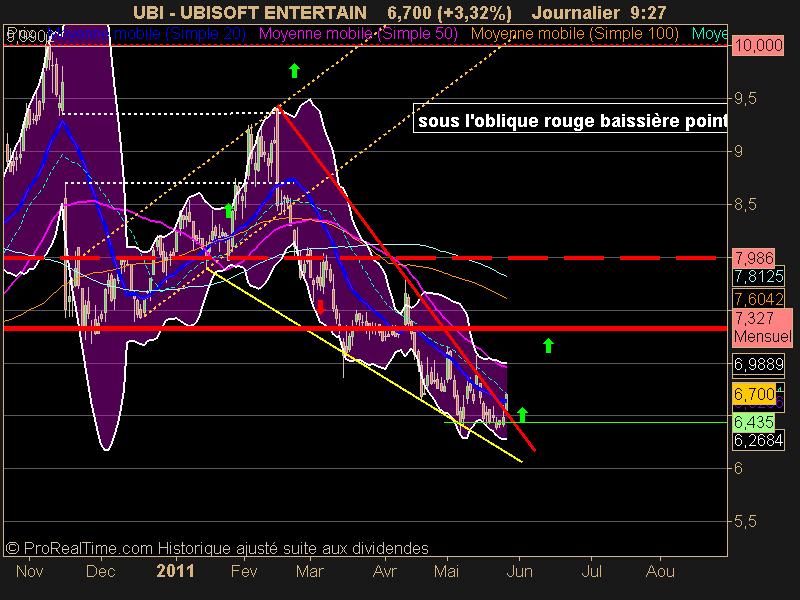Click the 8,5 price axis value

745,205
